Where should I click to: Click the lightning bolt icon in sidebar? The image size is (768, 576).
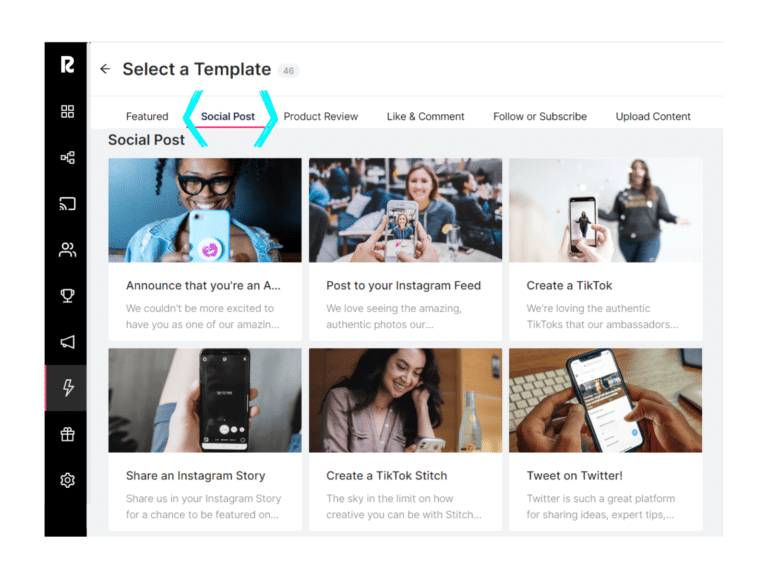coord(67,388)
